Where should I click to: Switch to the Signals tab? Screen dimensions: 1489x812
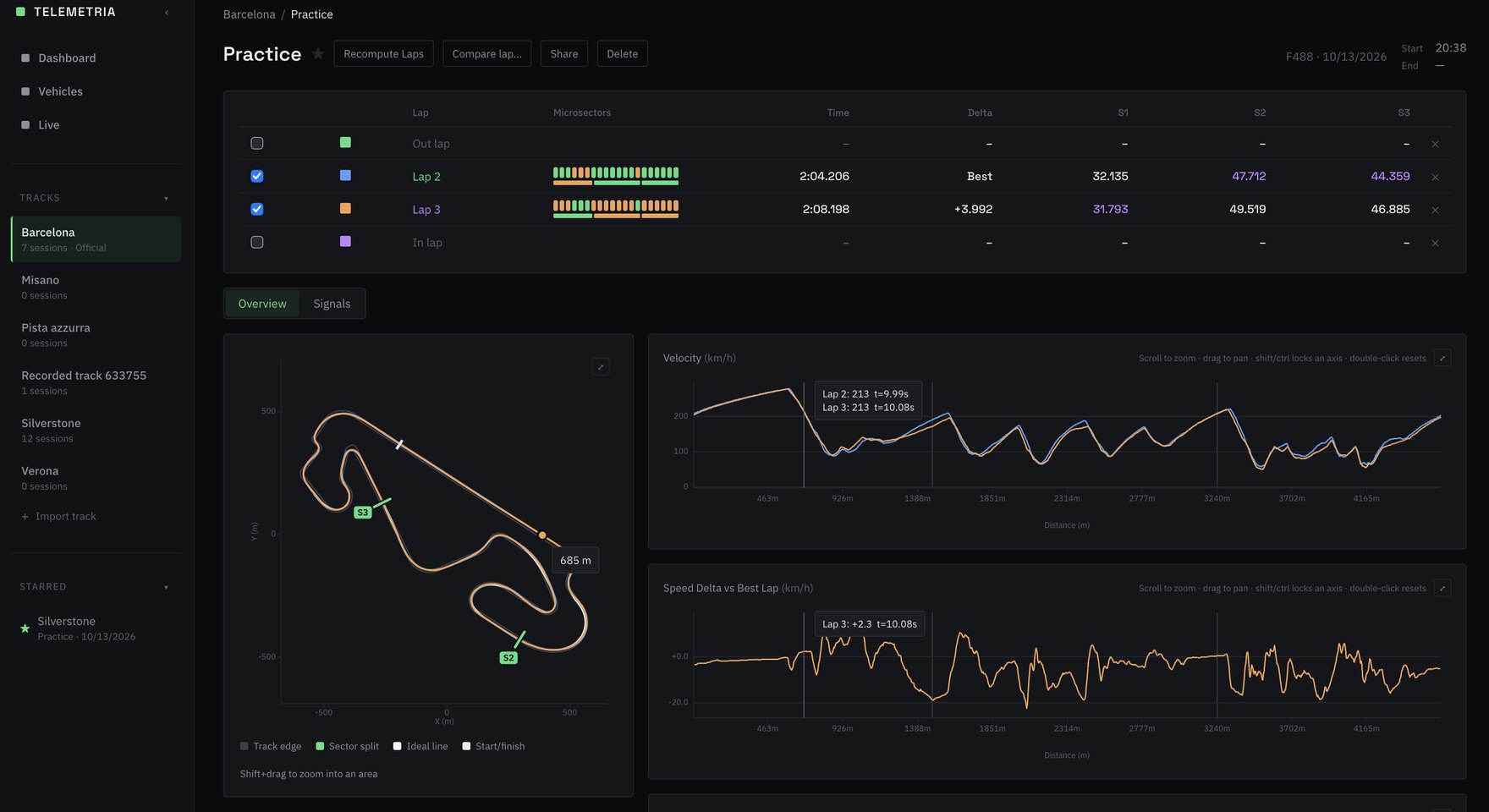click(332, 304)
